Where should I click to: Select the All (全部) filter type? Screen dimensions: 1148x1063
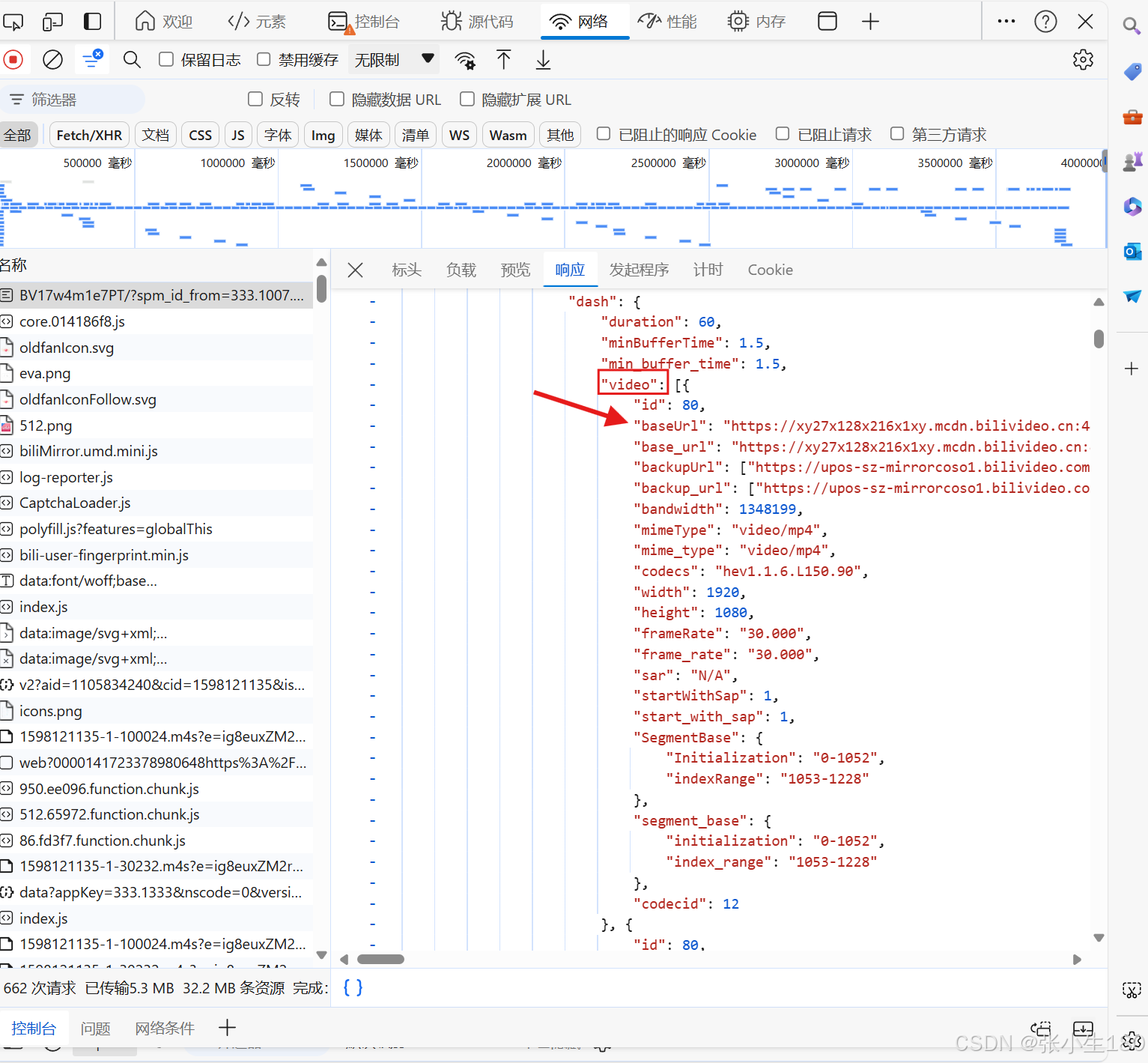(x=18, y=135)
